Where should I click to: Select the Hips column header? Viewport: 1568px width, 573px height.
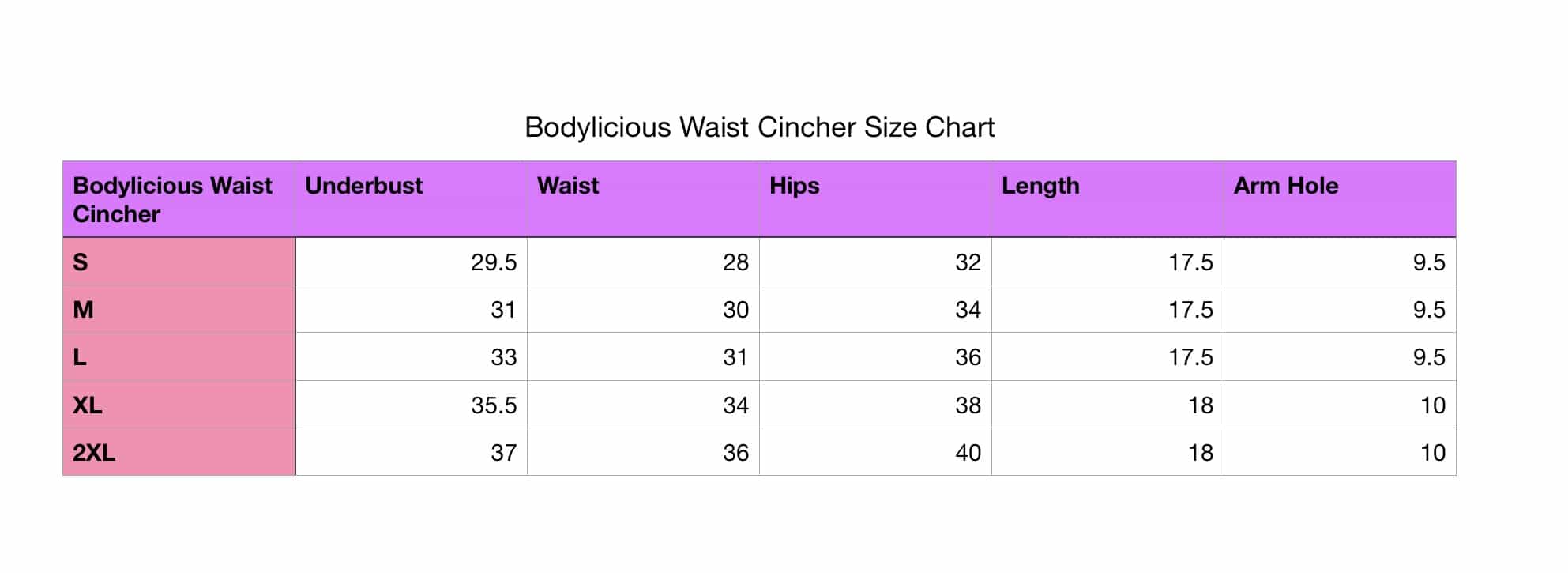point(875,199)
